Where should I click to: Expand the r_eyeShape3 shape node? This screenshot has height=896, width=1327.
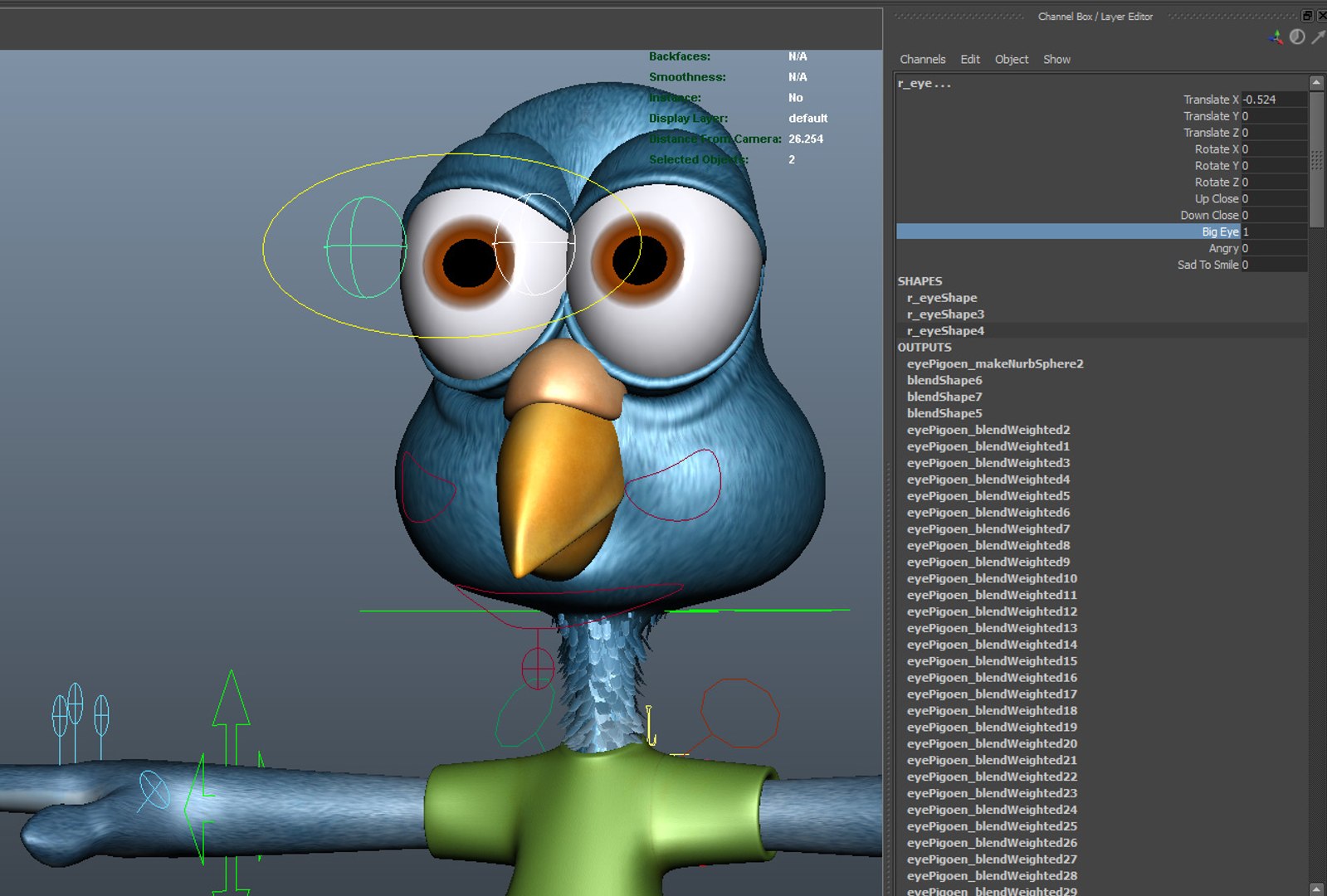[x=945, y=314]
